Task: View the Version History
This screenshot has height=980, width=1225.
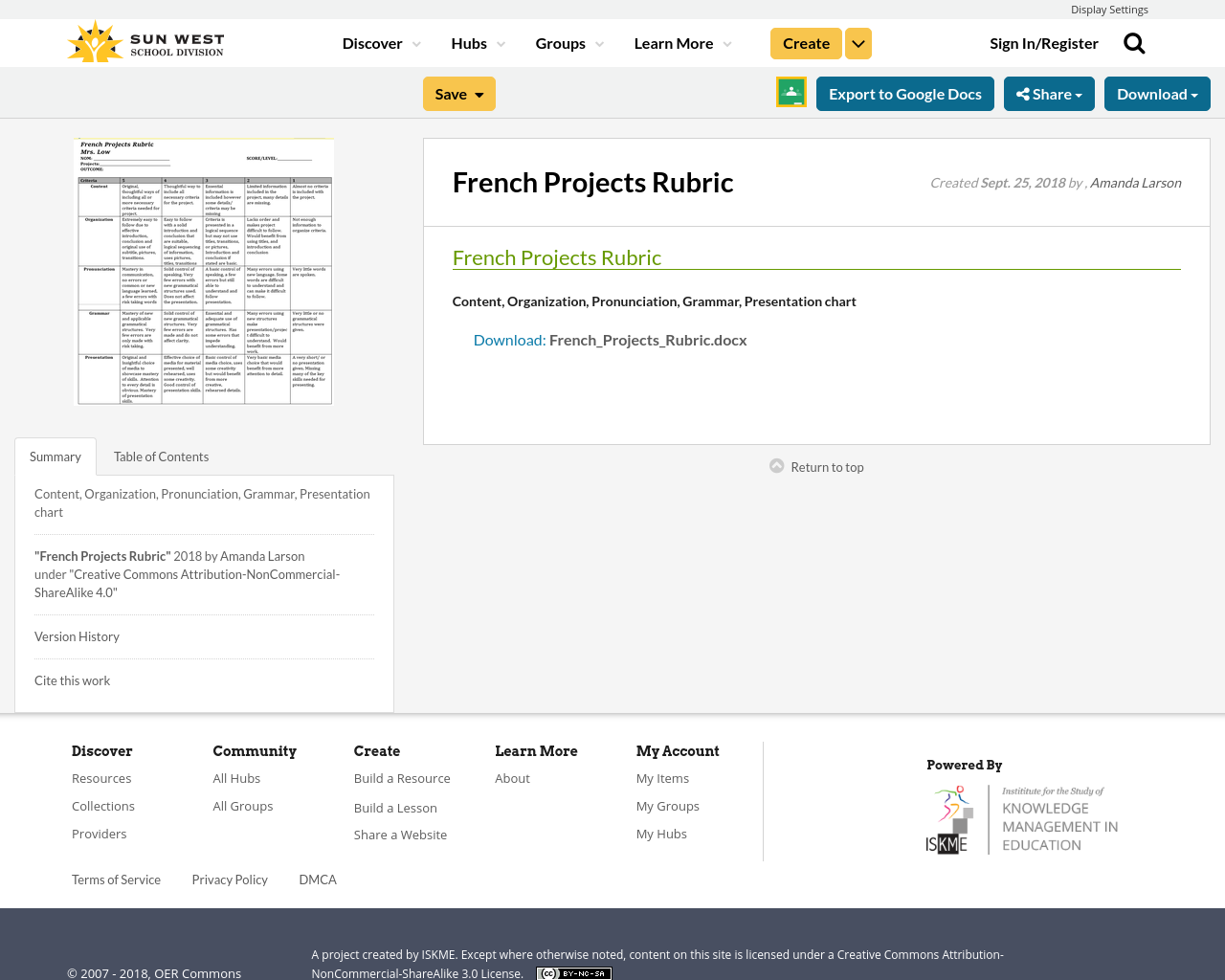Action: (x=77, y=635)
